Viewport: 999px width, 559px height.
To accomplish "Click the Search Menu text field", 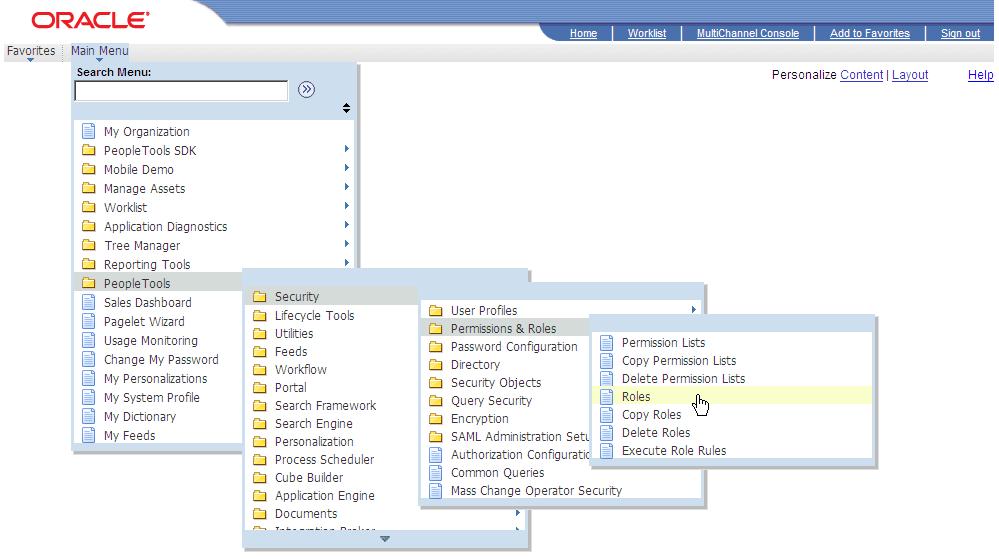I will click(x=182, y=91).
